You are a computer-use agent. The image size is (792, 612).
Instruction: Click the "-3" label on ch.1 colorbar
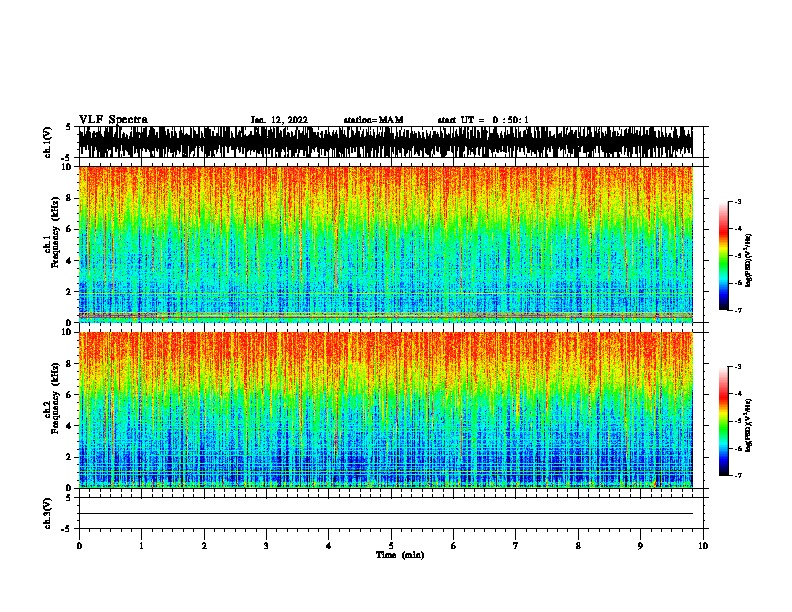[x=738, y=201]
